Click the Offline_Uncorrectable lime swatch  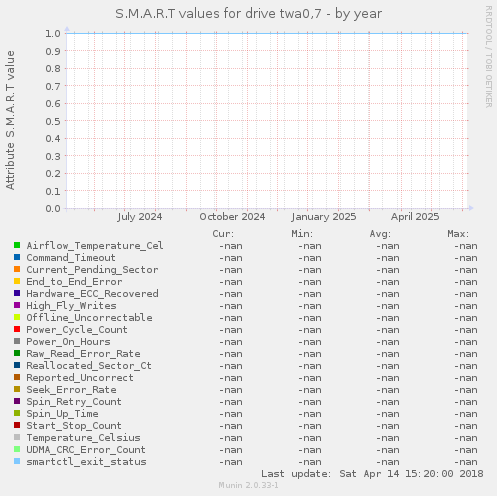[x=17, y=317]
